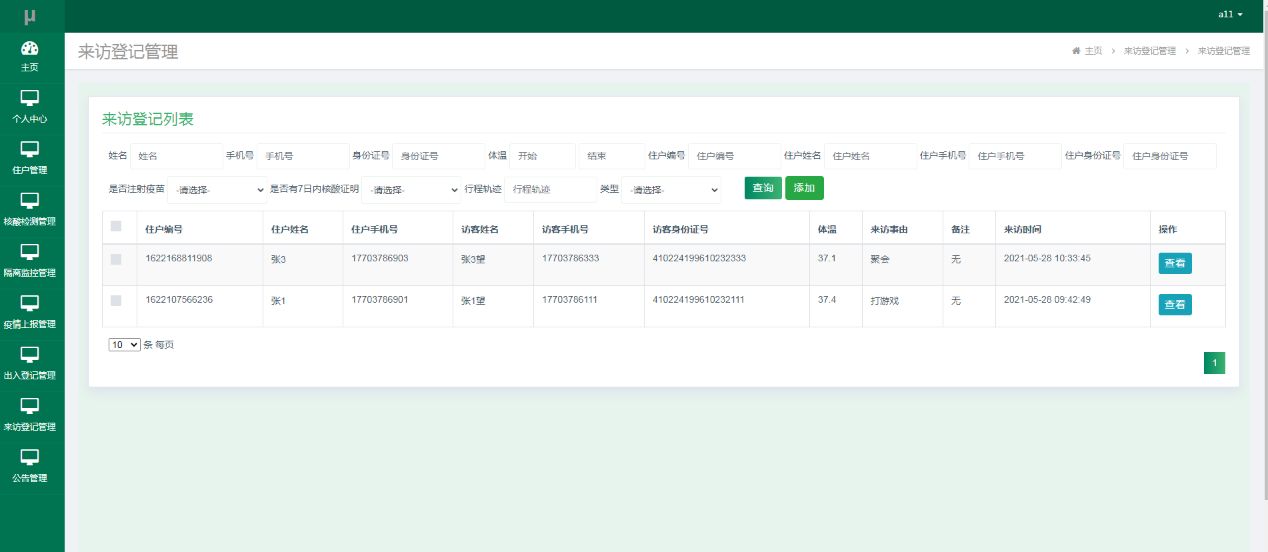1268x552 pixels.
Task: Click visitor phone 17703786333
Action: pyautogui.click(x=570, y=258)
